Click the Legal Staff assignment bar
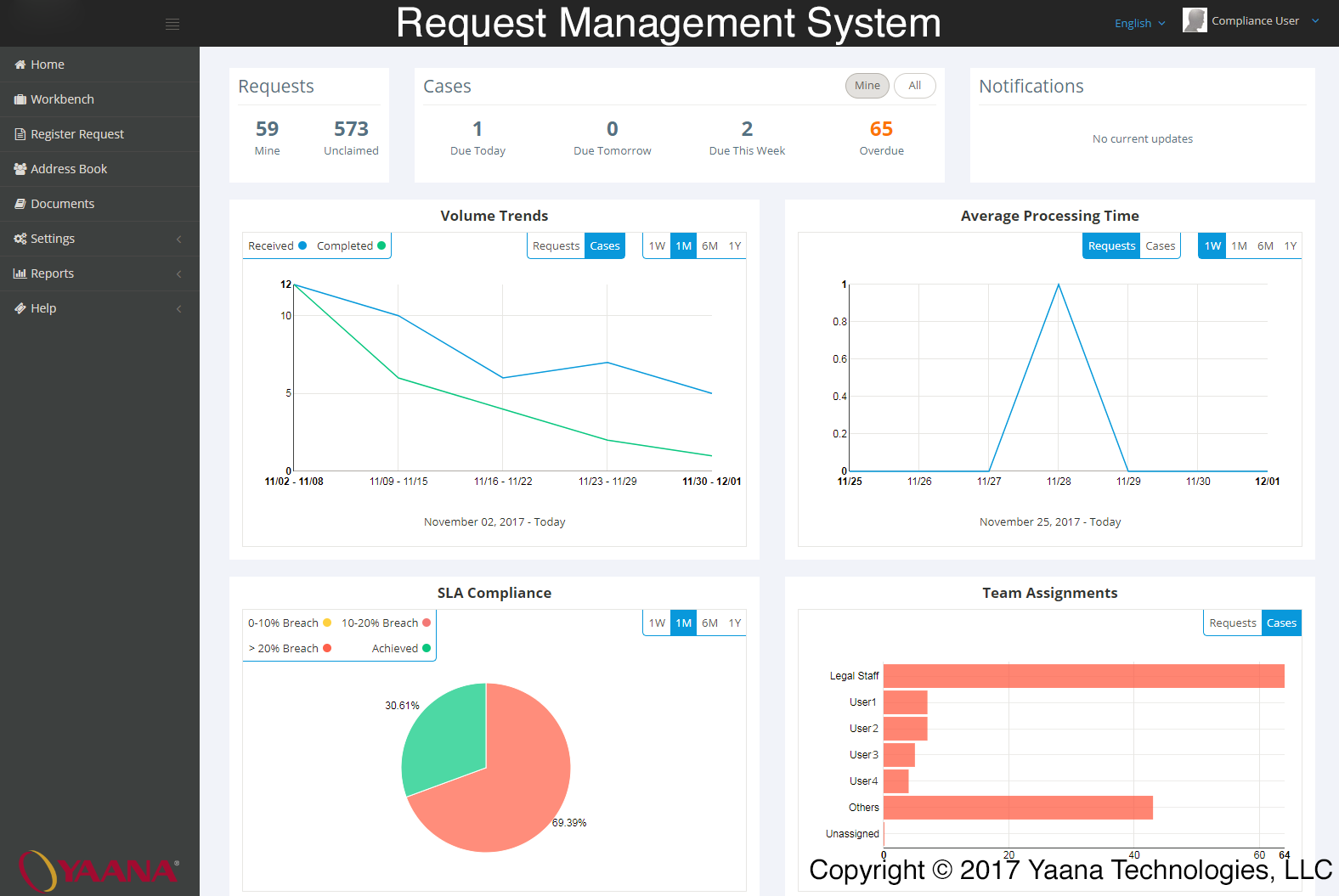Viewport: 1339px width, 896px height. [1084, 676]
